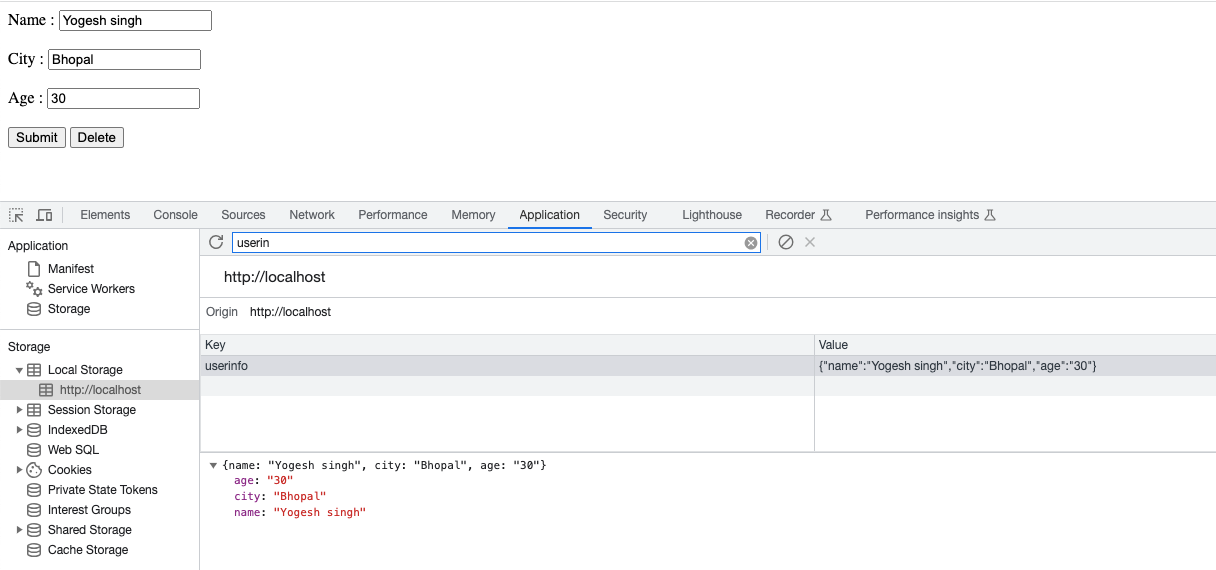Click the Service Workers gear icon
The height and width of the screenshot is (570, 1216).
(34, 289)
